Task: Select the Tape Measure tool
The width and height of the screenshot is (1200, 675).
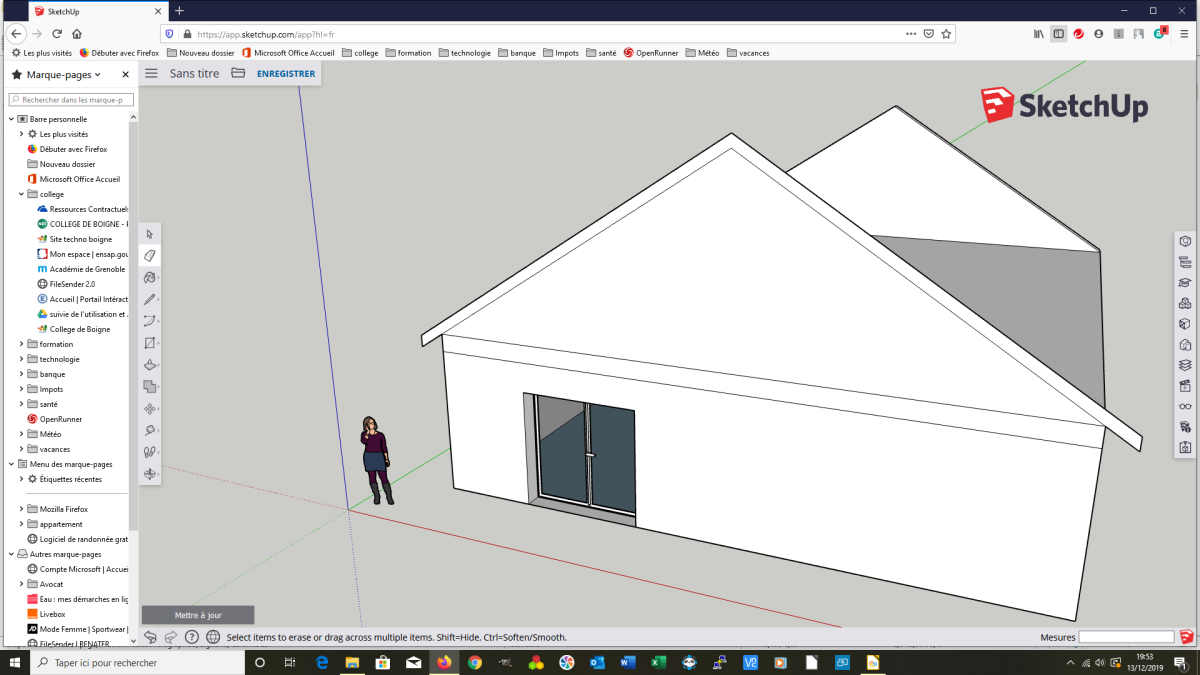Action: (149, 430)
